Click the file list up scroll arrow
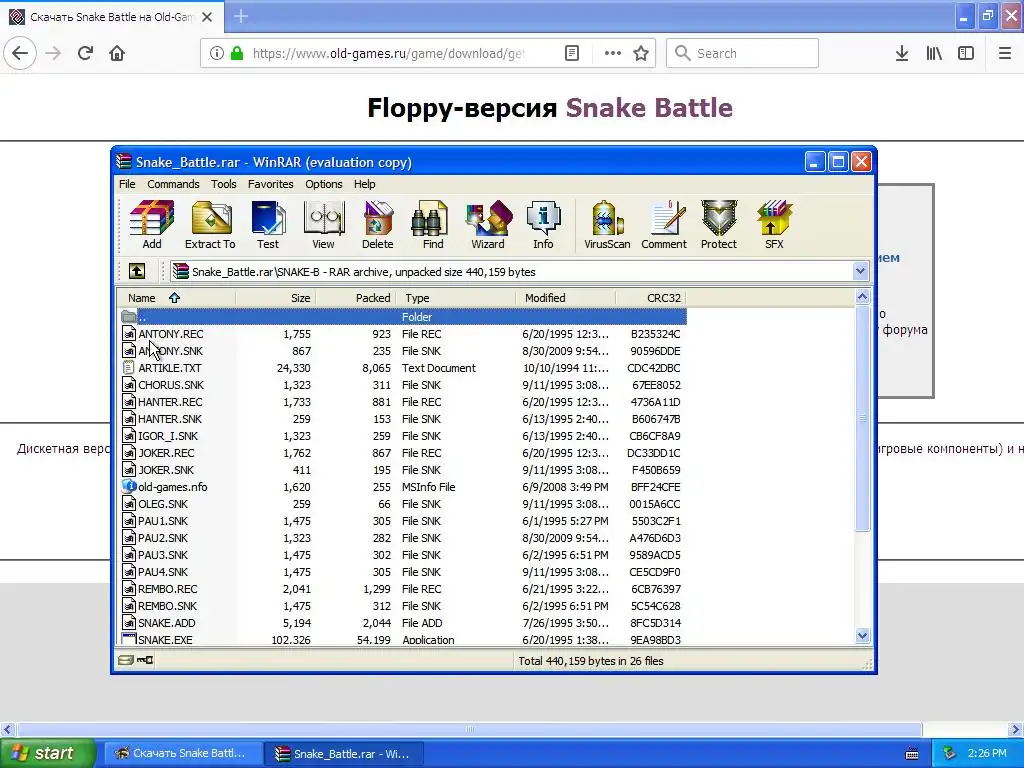The width and height of the screenshot is (1024, 768). pos(863,297)
